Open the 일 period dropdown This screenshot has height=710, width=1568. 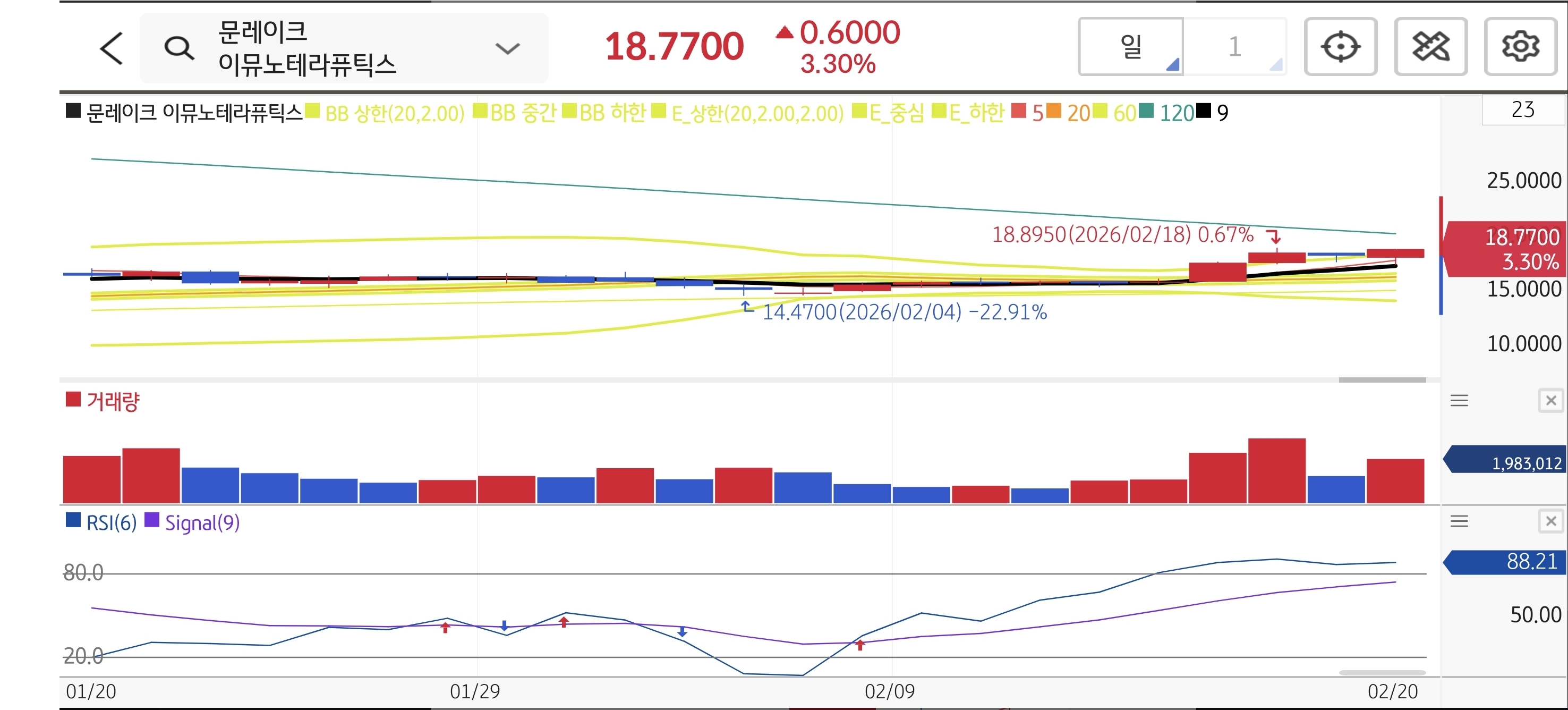pyautogui.click(x=1131, y=47)
